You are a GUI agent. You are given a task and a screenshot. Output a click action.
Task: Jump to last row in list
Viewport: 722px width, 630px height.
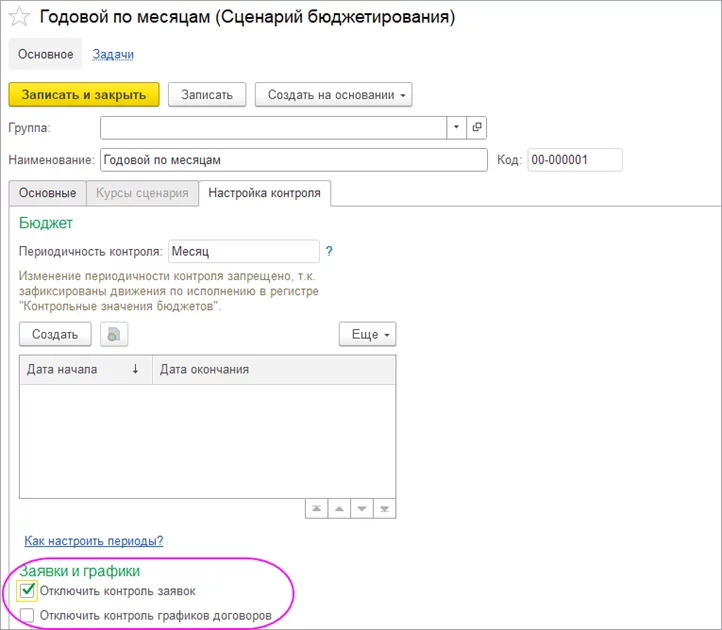pyautogui.click(x=385, y=508)
